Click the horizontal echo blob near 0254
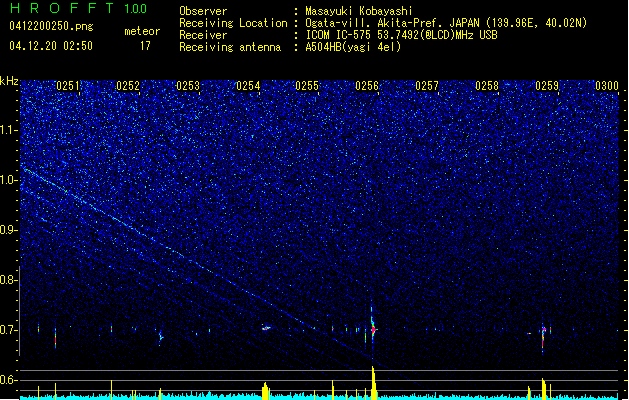 266,328
